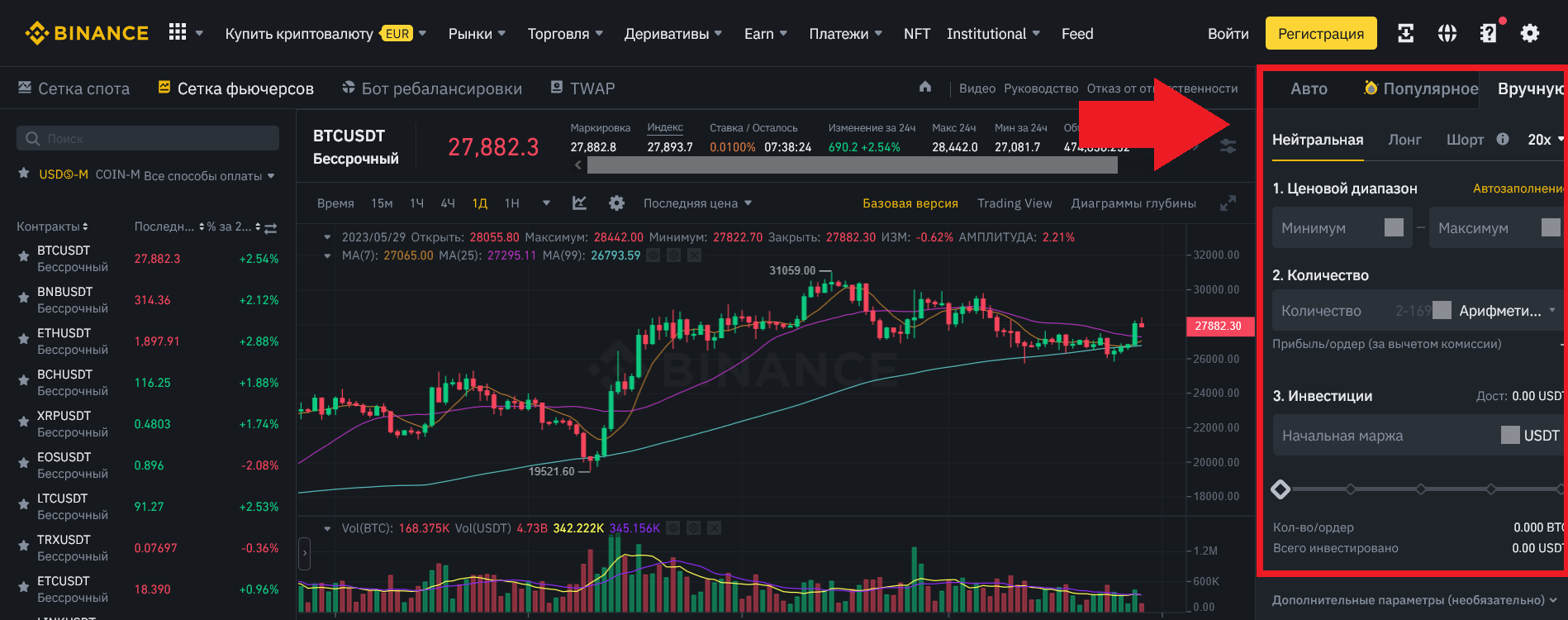This screenshot has height=620, width=1568.
Task: Open the Арифмети... mode dropdown
Action: [x=1508, y=311]
